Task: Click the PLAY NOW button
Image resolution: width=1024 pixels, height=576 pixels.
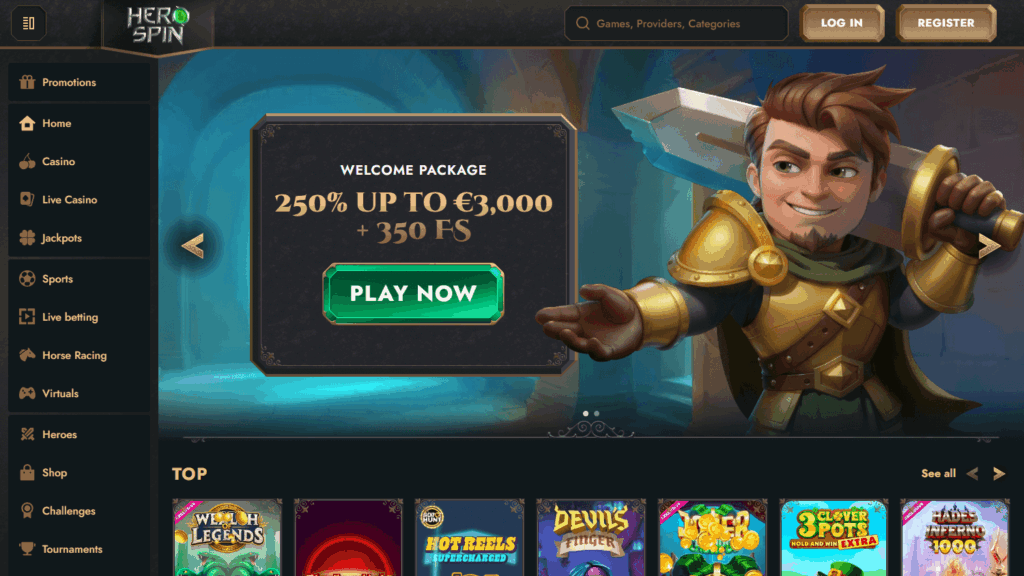Action: coord(413,293)
